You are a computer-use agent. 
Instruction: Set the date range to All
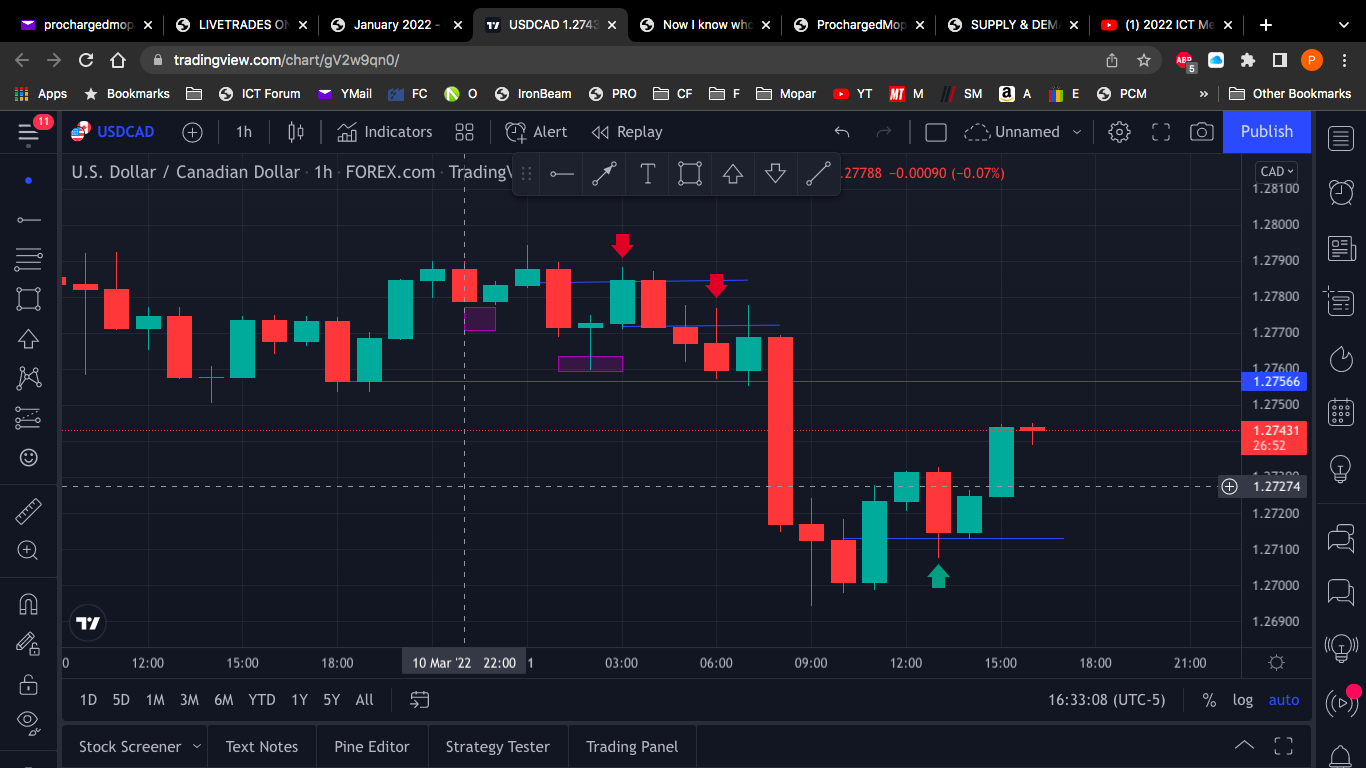point(365,700)
